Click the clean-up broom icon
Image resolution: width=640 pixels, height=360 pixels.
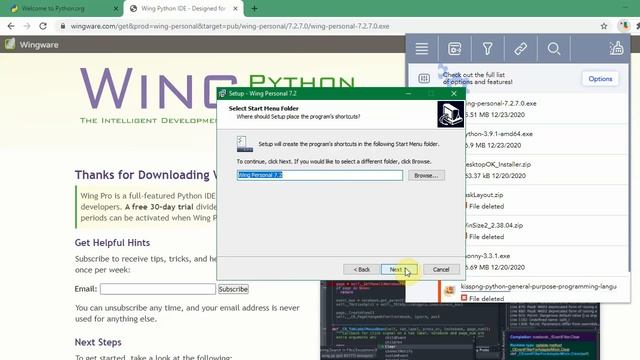coord(616,48)
